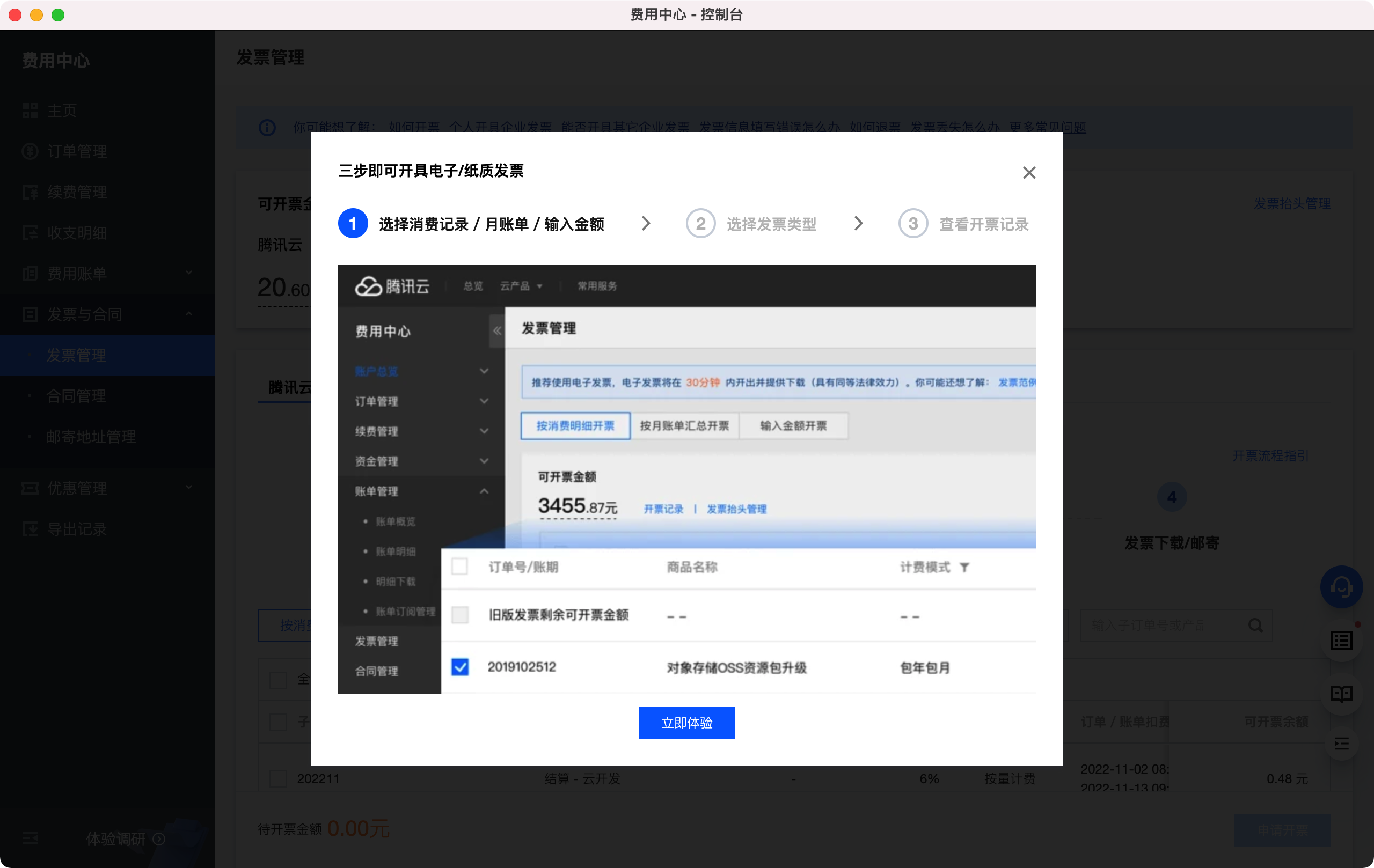This screenshot has height=868, width=1374.
Task: Click the list panel icon on right
Action: click(1341, 641)
